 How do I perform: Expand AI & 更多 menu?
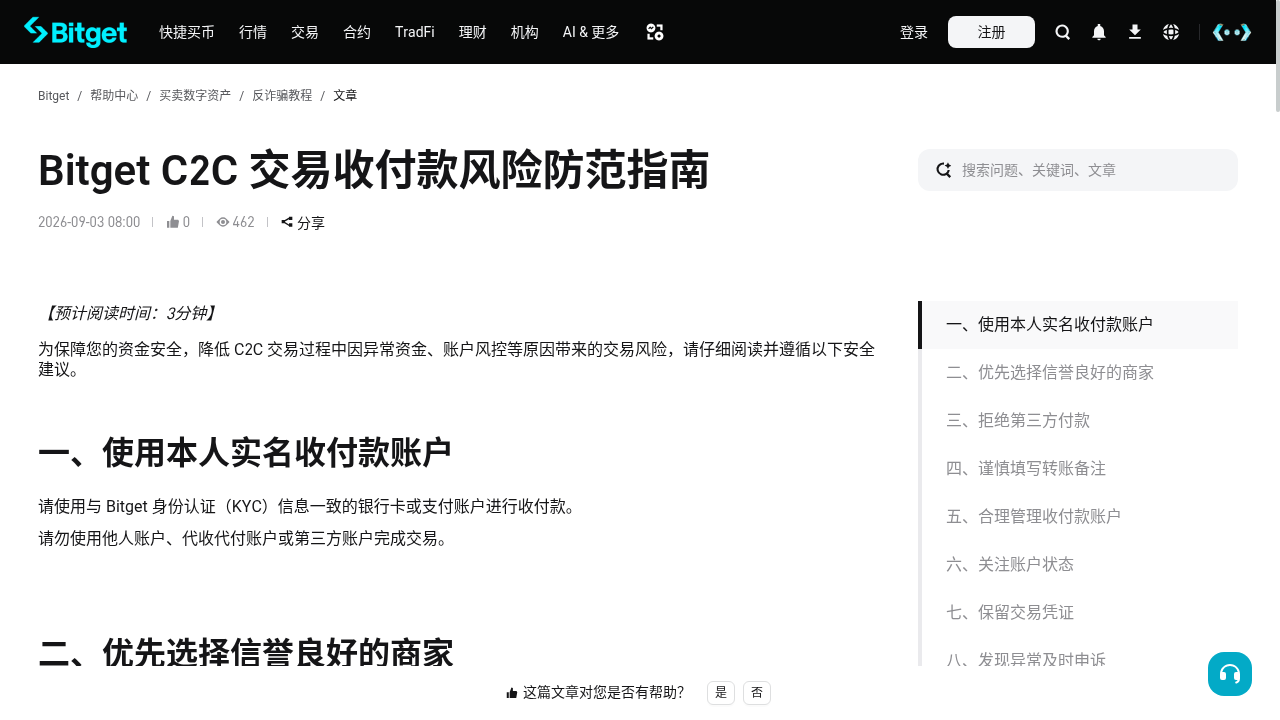pyautogui.click(x=591, y=32)
